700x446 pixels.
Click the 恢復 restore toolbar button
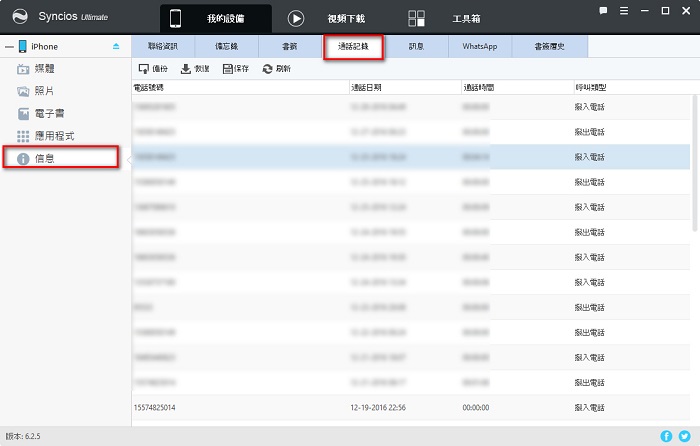coord(195,69)
